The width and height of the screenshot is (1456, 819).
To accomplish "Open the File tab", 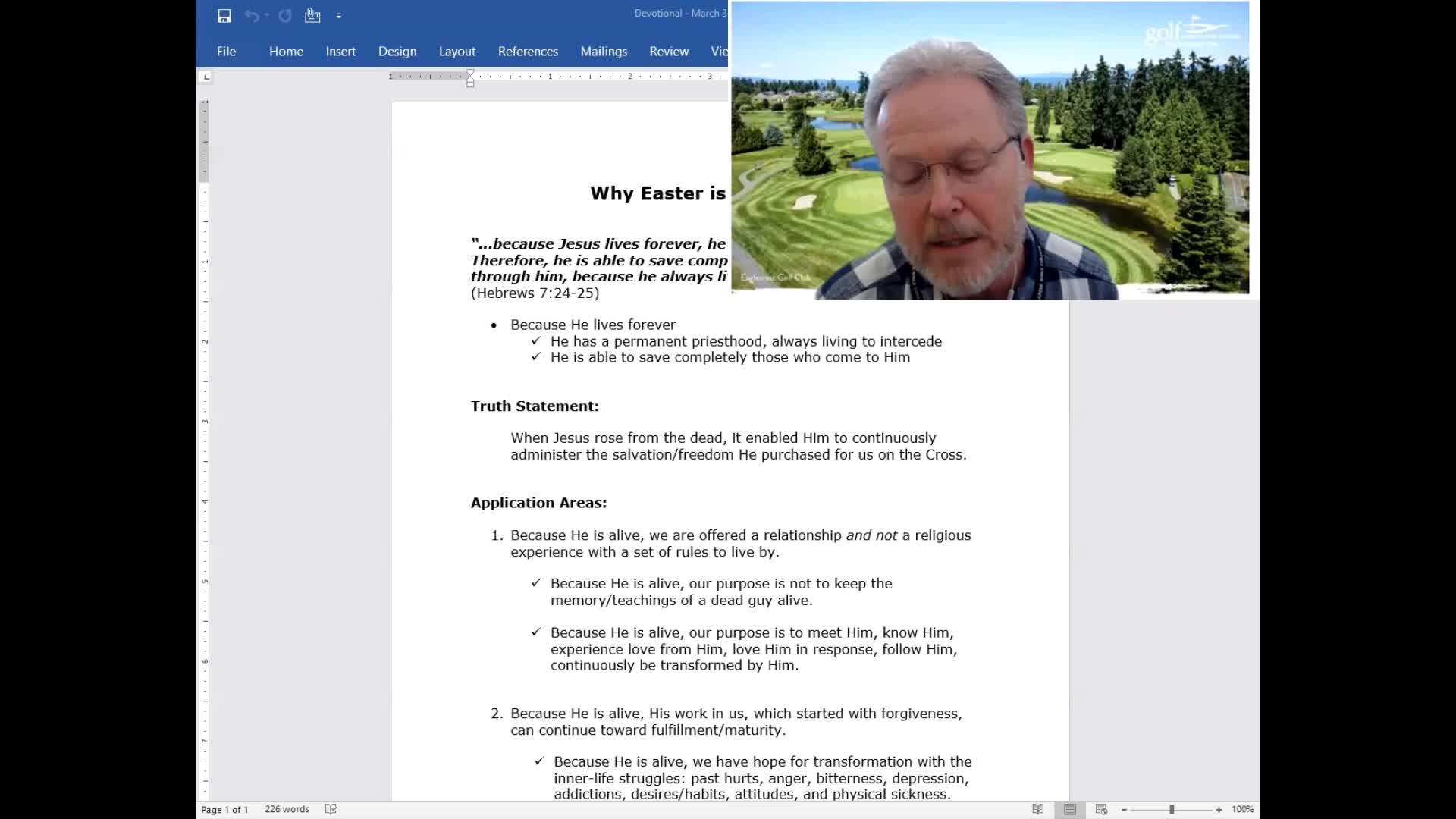I will pyautogui.click(x=226, y=51).
